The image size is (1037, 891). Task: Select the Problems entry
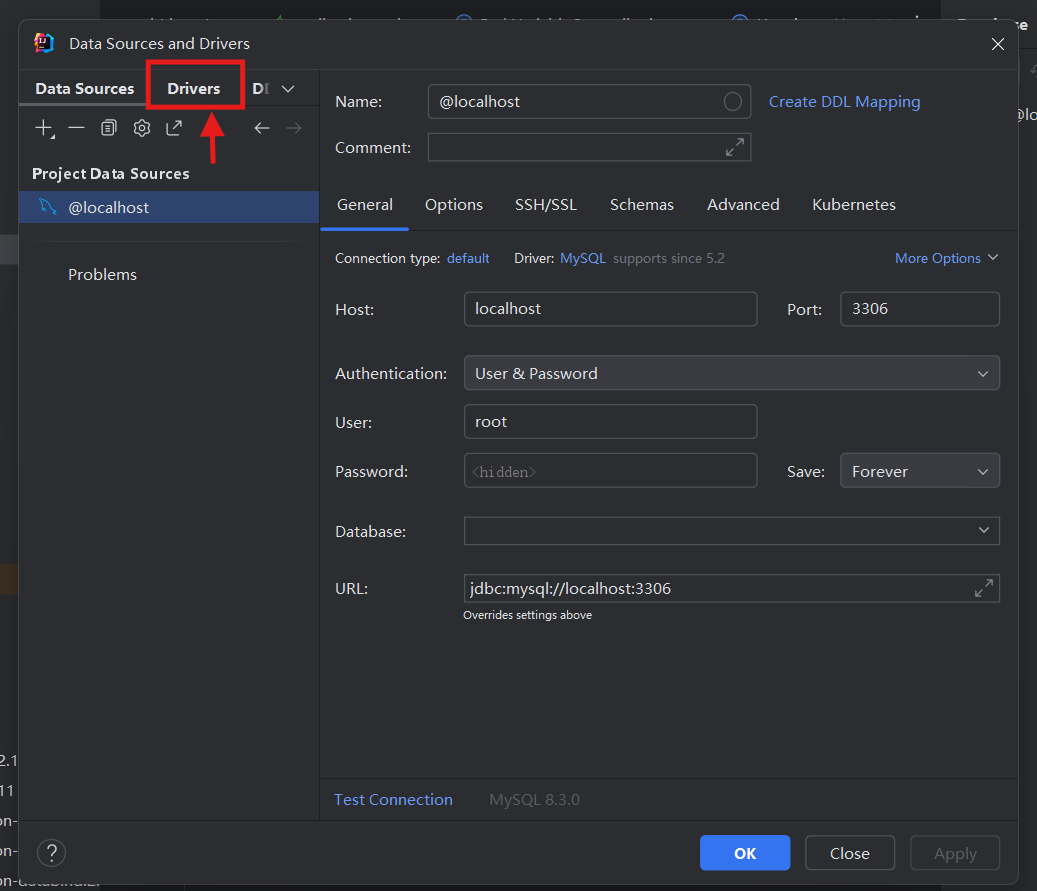(x=102, y=275)
